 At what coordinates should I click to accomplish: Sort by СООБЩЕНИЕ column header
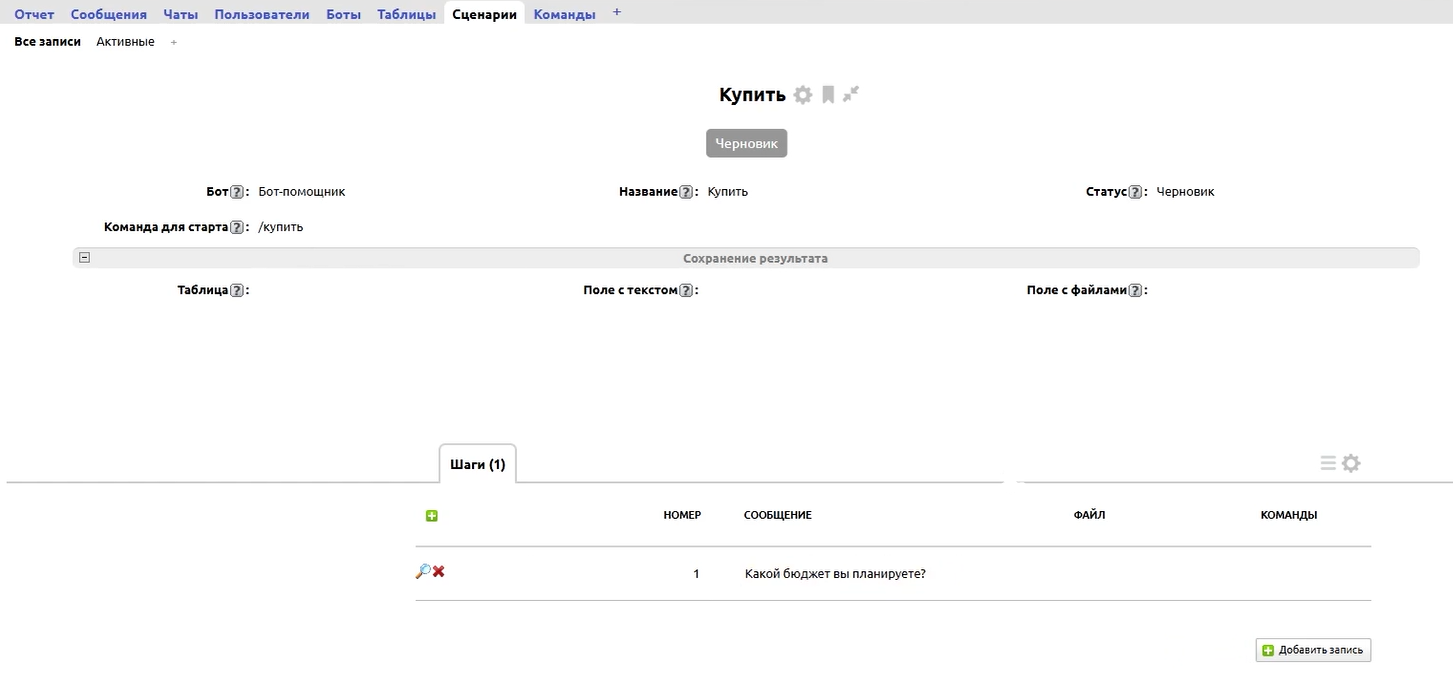pyautogui.click(x=778, y=516)
